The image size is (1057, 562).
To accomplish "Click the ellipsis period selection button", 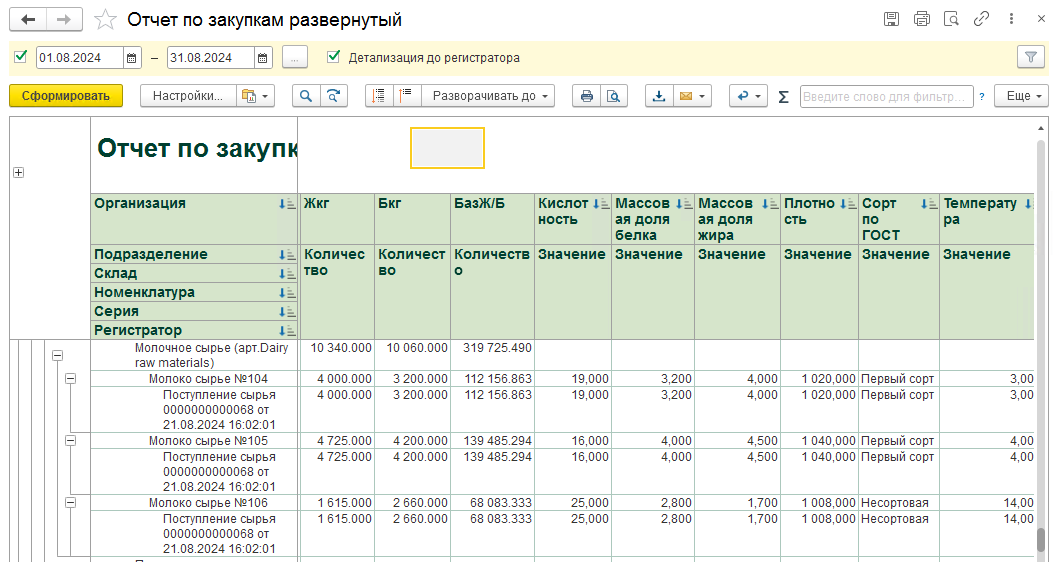I will (x=295, y=58).
